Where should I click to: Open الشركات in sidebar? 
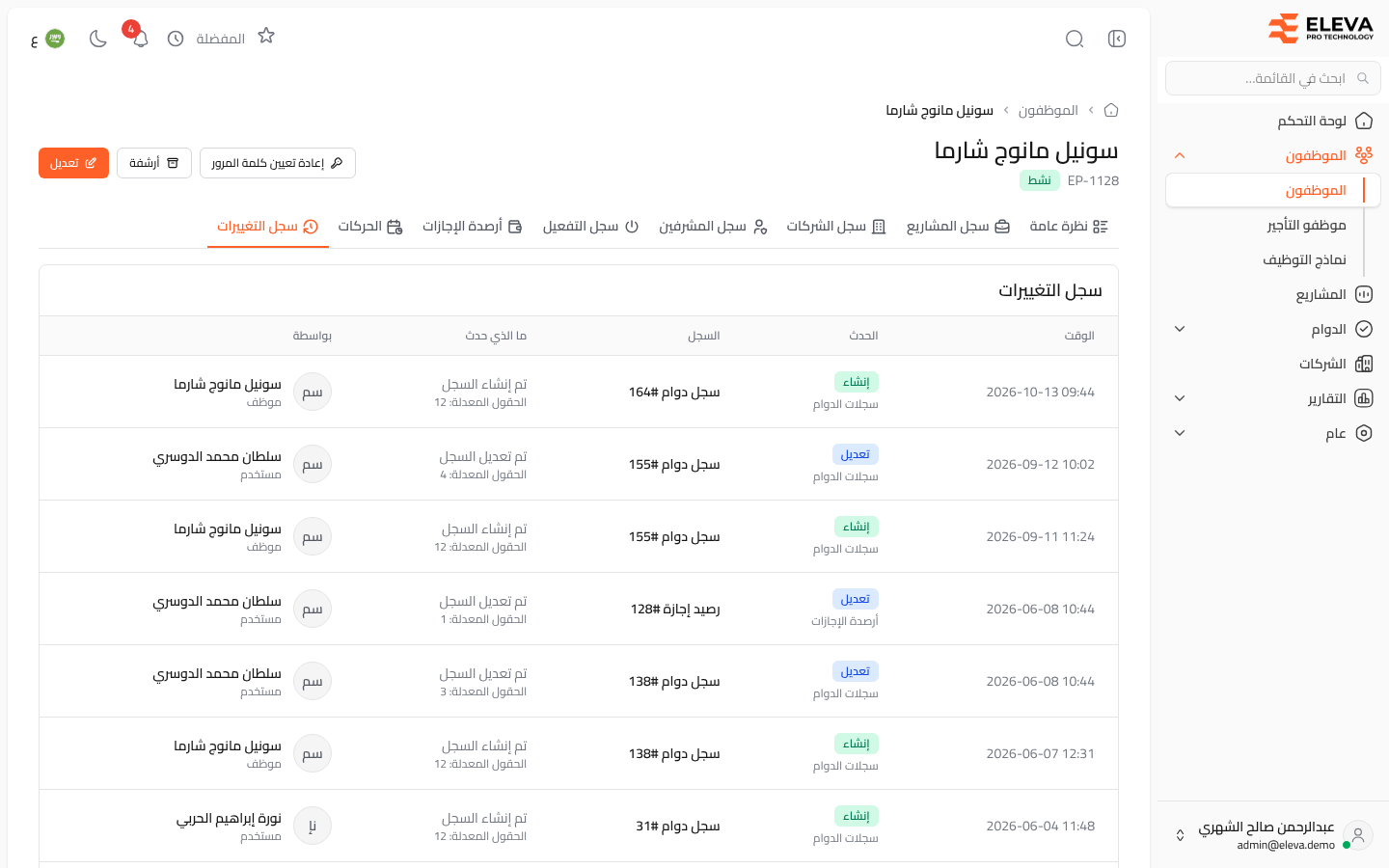point(1273,364)
